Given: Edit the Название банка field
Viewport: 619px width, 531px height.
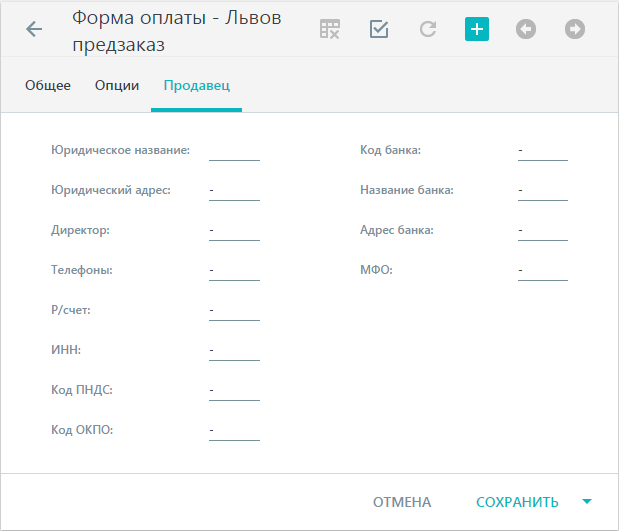Looking at the screenshot, I should pyautogui.click(x=543, y=191).
